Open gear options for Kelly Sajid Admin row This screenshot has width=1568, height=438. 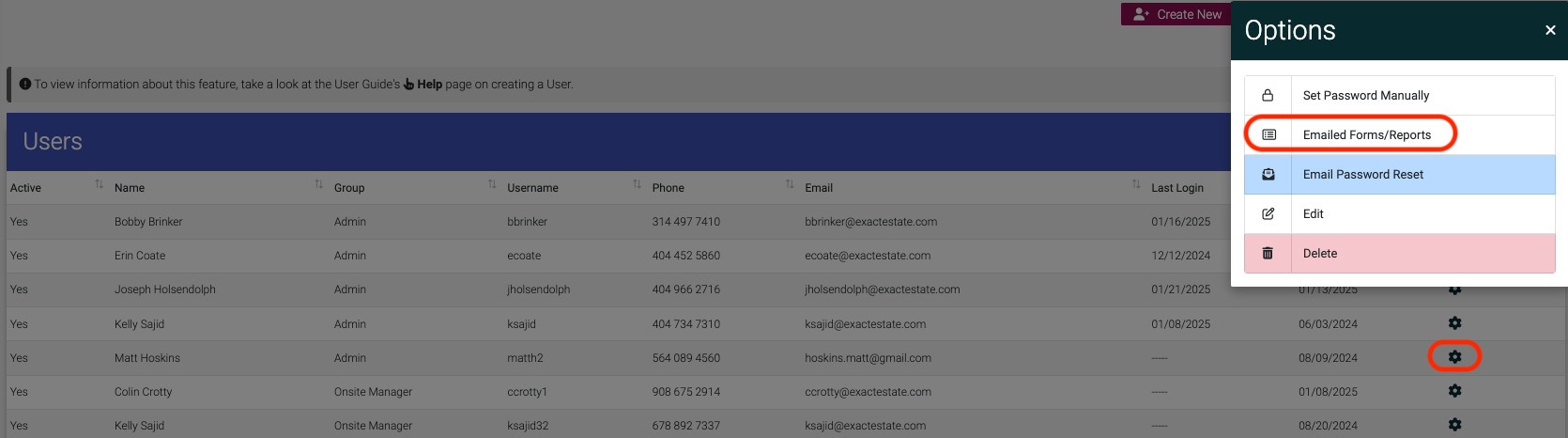point(1454,323)
